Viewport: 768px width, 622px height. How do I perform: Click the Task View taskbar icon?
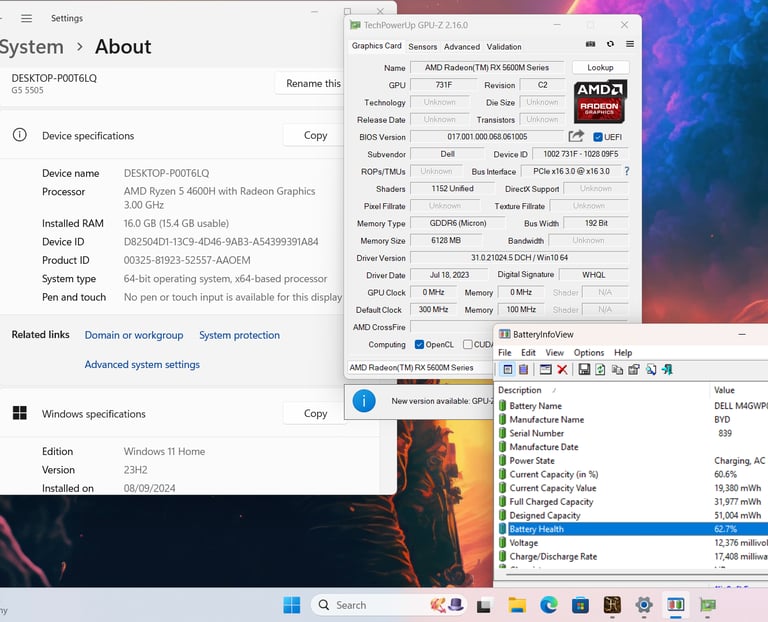484,606
